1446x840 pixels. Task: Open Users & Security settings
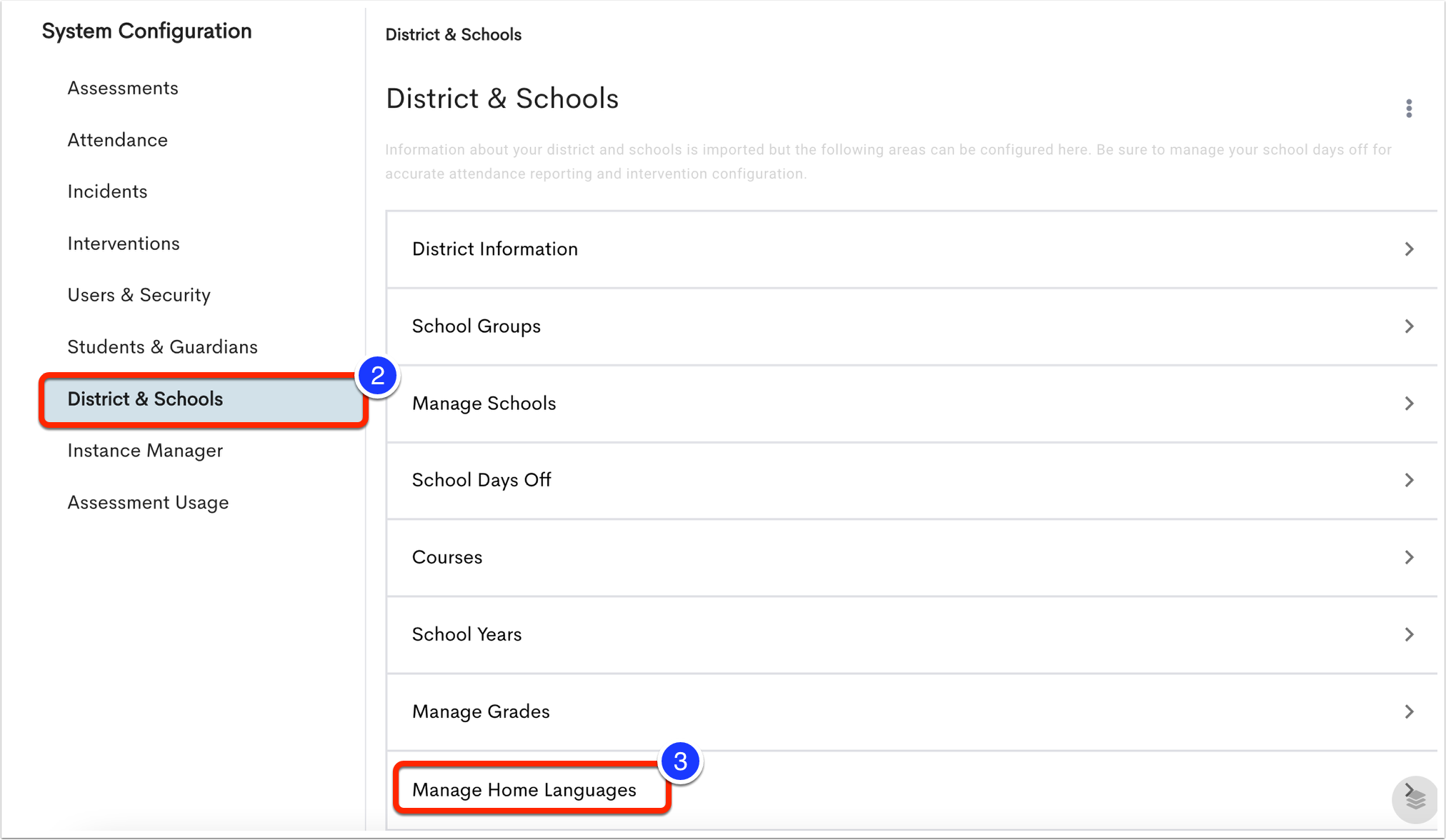(x=139, y=295)
